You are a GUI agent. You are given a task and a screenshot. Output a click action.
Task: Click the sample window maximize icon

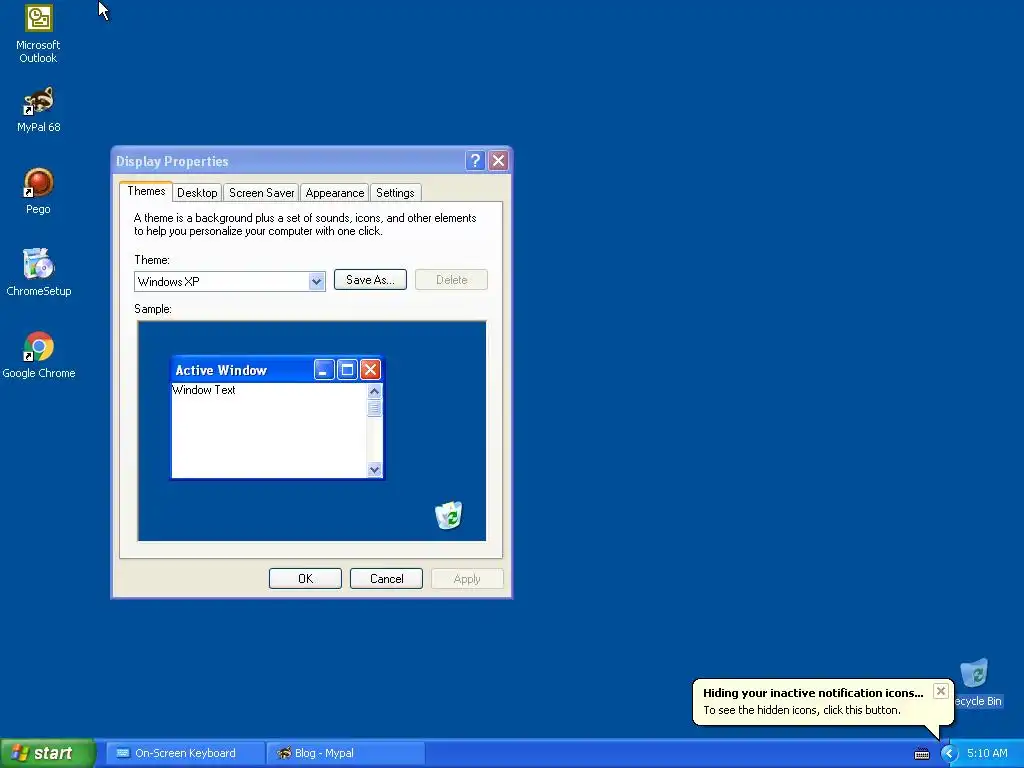click(x=347, y=370)
